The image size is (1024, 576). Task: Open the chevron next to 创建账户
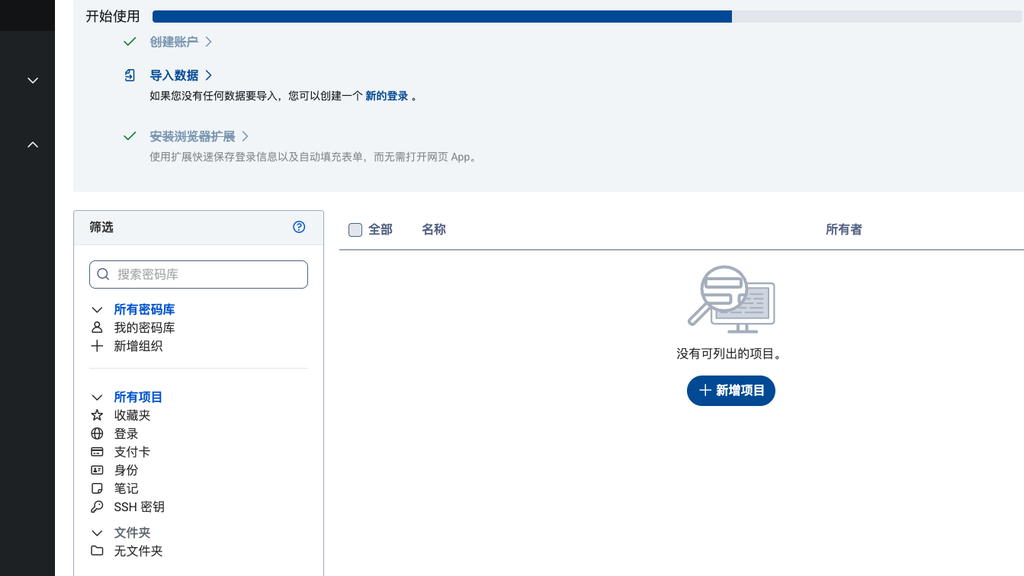click(x=208, y=42)
